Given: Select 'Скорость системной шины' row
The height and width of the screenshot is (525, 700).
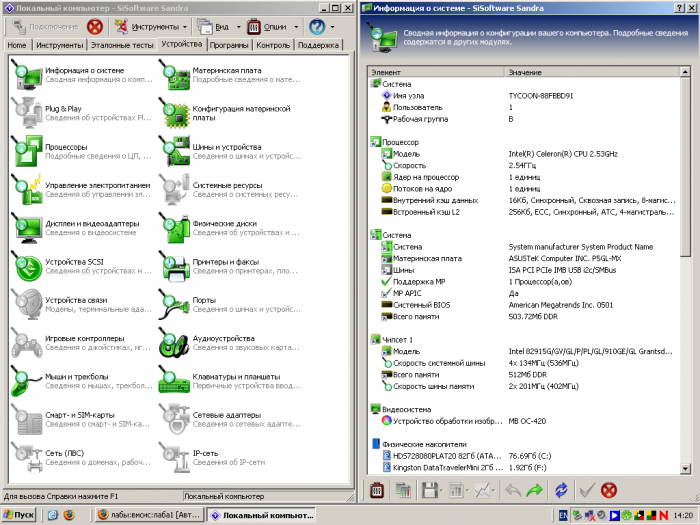Looking at the screenshot, I should 523,363.
